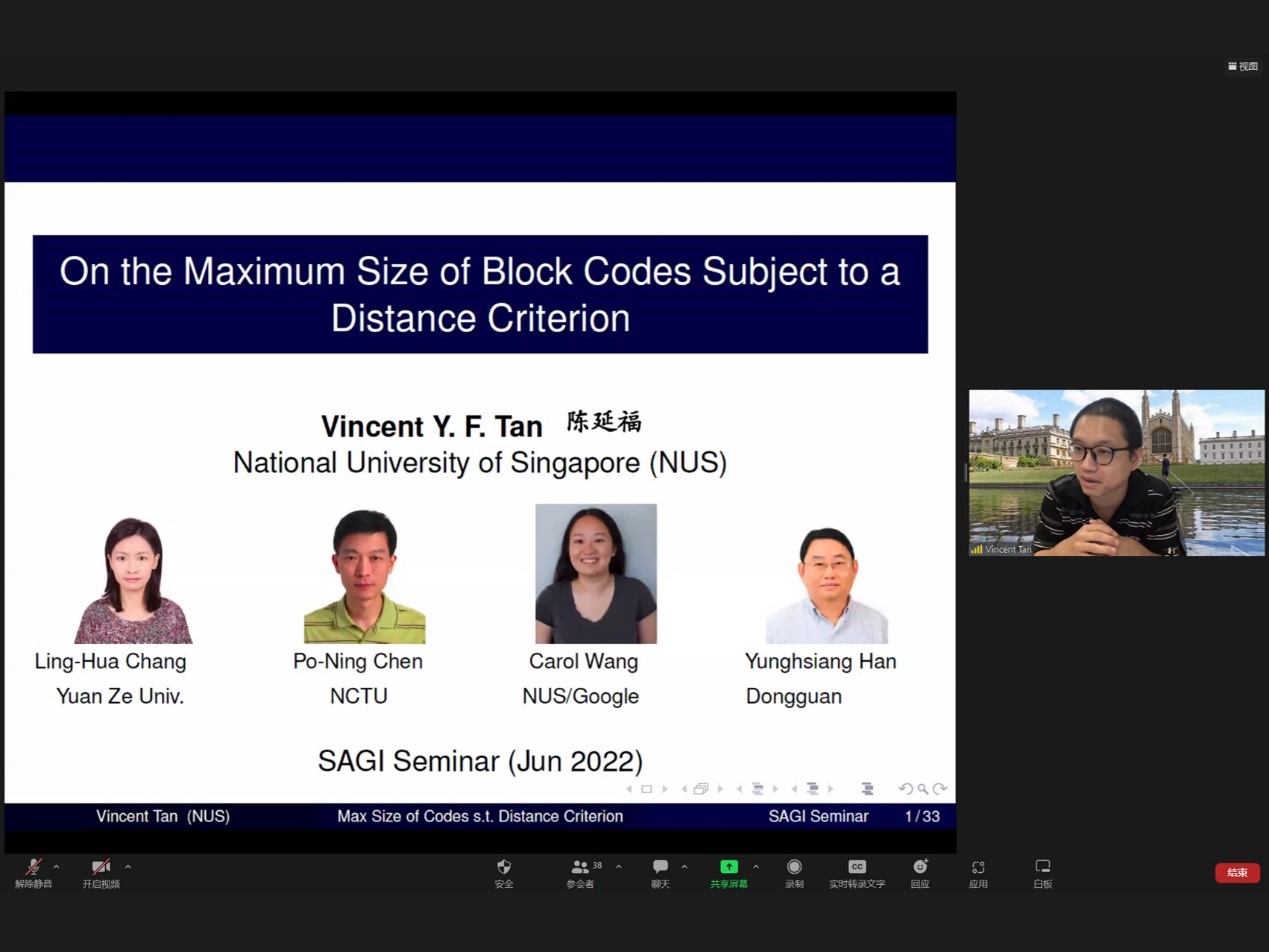Expand chat options arrow beside 聊天
Viewport: 1269px width, 952px height.
684,867
